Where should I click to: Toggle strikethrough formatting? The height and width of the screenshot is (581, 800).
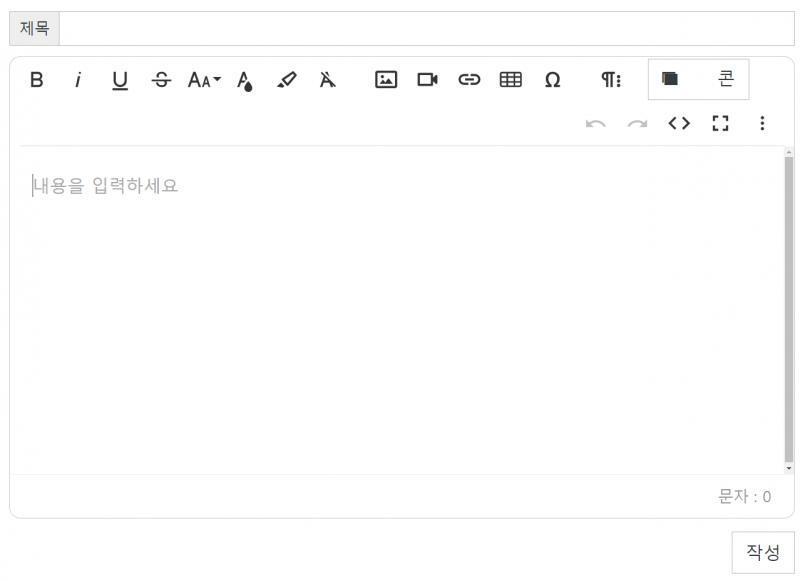pos(161,80)
